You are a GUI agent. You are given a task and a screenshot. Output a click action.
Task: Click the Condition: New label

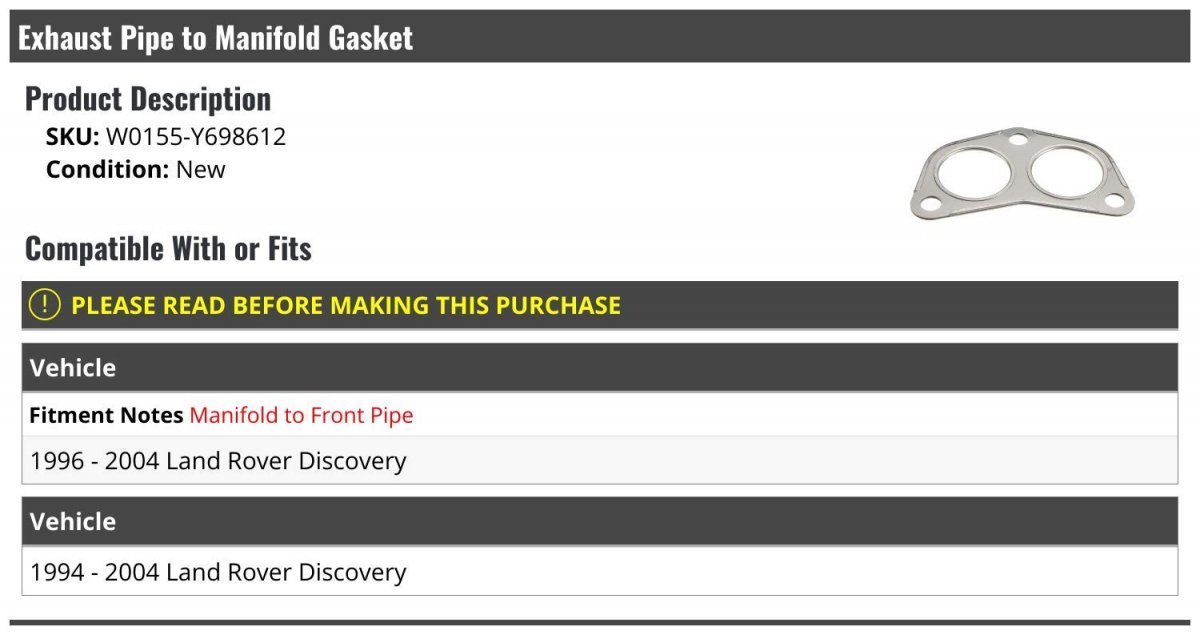(136, 169)
